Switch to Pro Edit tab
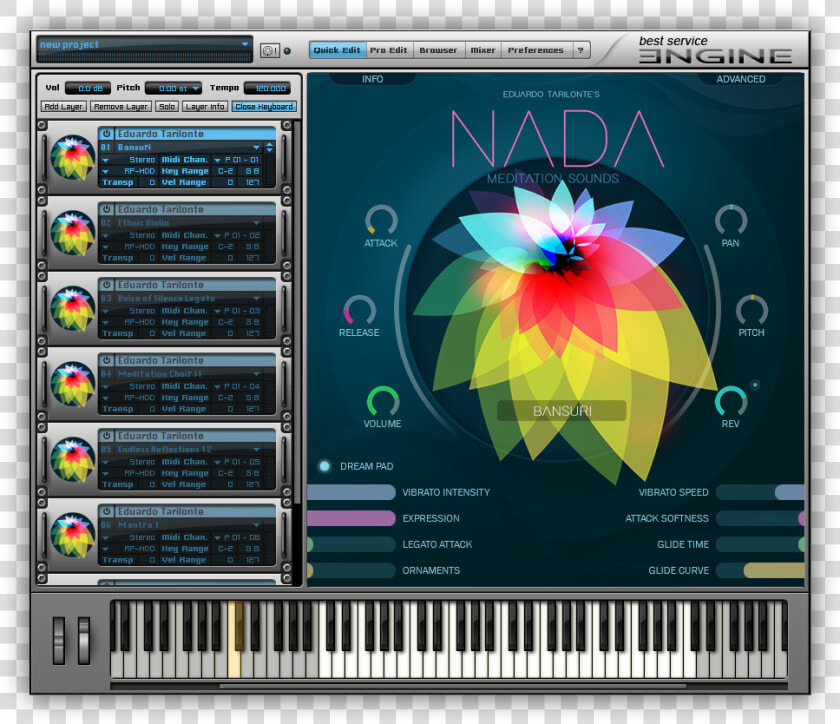This screenshot has width=840, height=724. 389,50
